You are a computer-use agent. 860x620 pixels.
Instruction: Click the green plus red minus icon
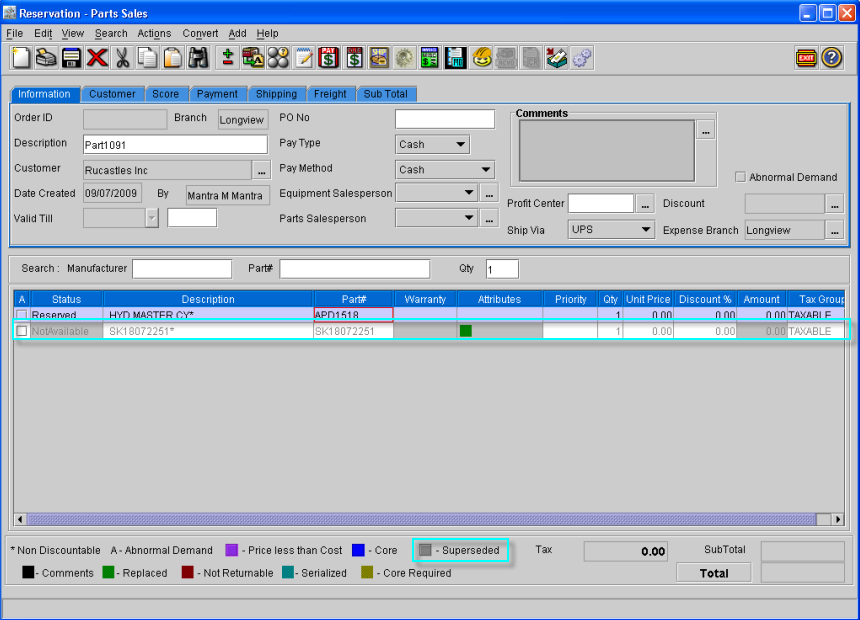coord(228,58)
